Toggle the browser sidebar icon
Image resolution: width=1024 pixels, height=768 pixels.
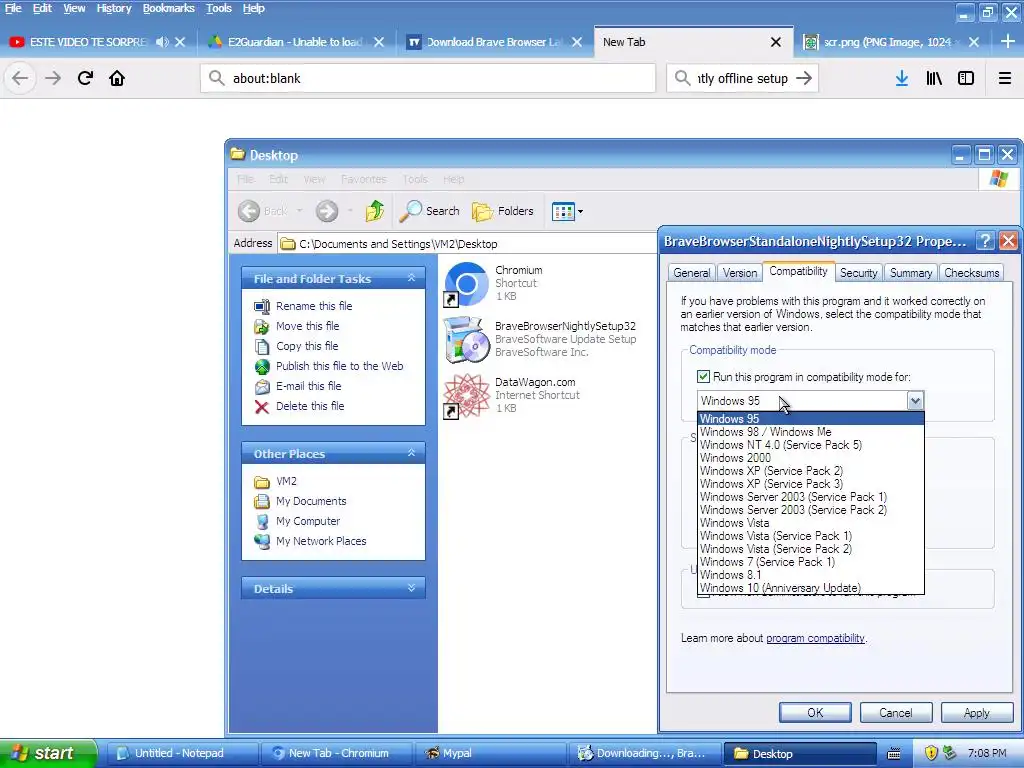pos(966,78)
